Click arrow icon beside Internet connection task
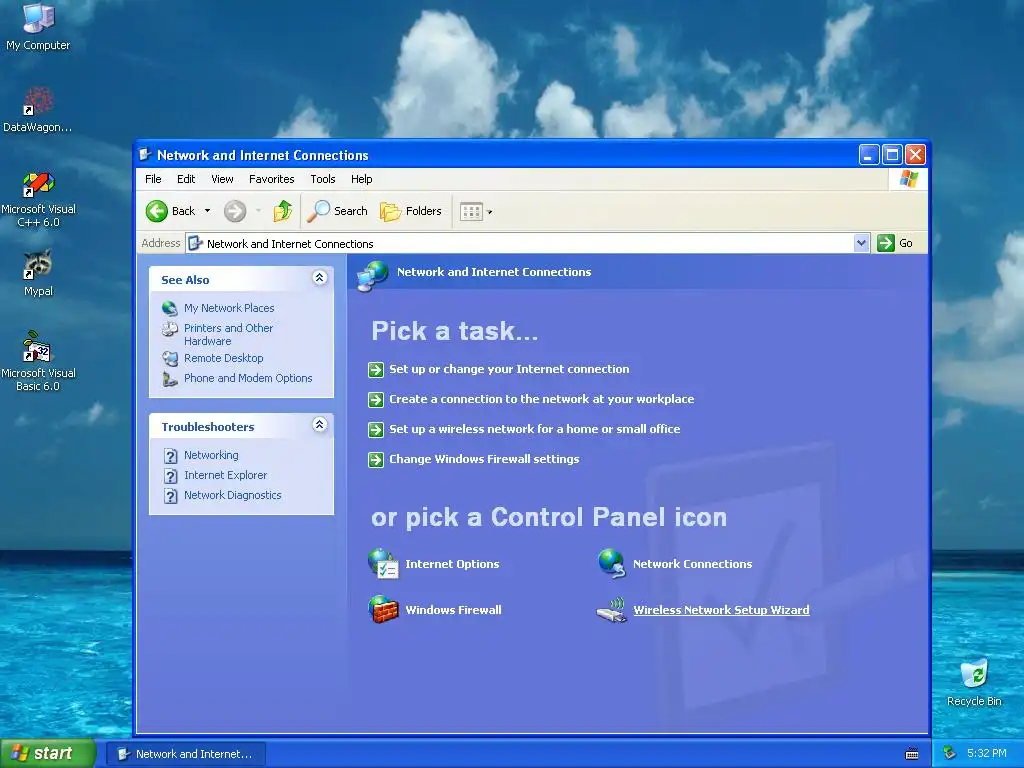Viewport: 1024px width, 768px height. (x=376, y=370)
